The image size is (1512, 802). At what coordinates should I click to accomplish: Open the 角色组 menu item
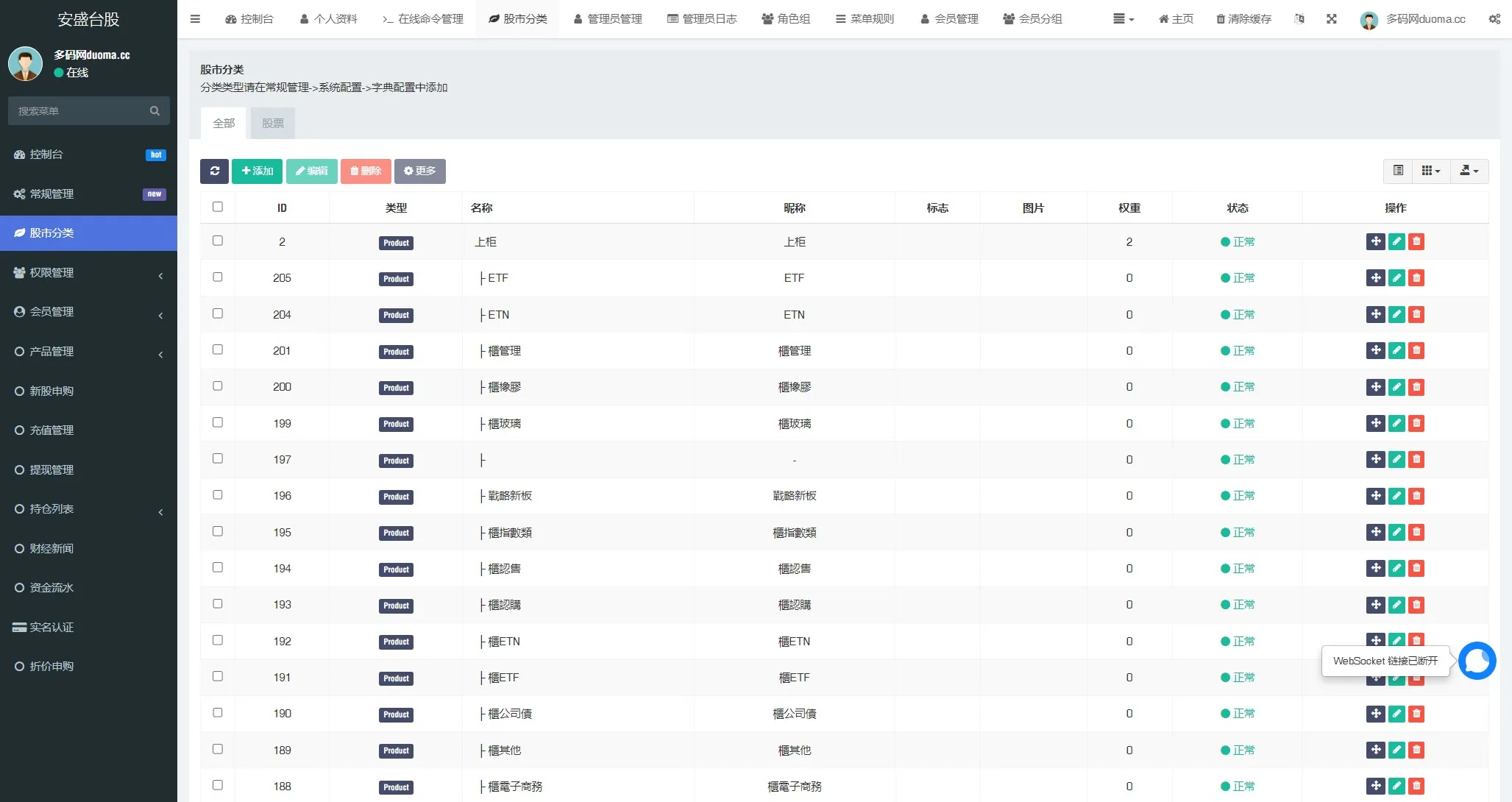(x=787, y=18)
